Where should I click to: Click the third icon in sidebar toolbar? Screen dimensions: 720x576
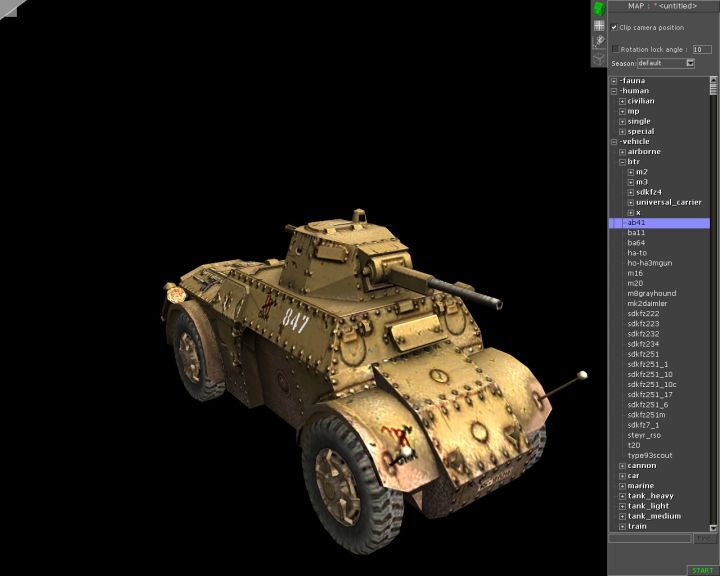click(x=599, y=41)
